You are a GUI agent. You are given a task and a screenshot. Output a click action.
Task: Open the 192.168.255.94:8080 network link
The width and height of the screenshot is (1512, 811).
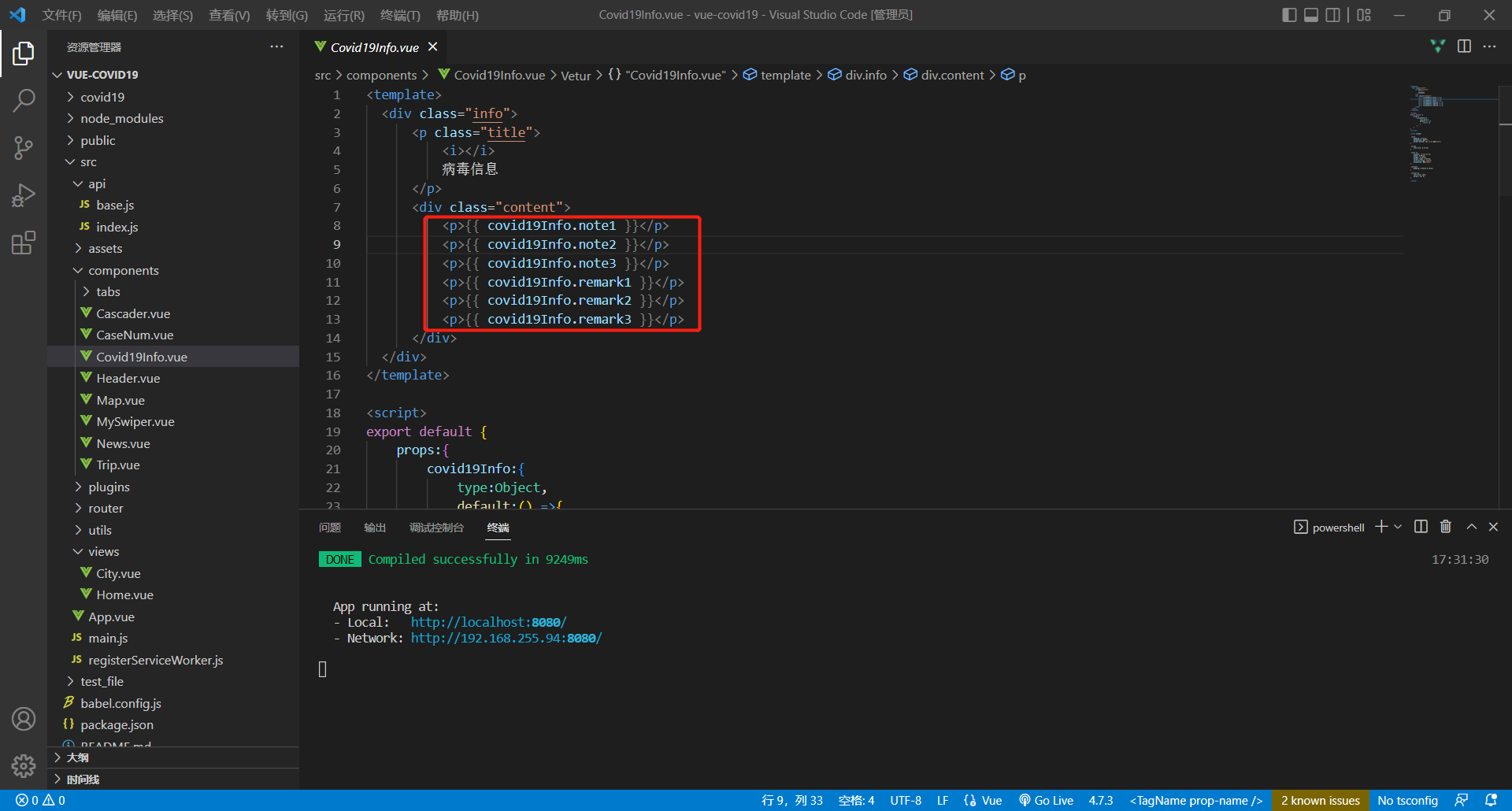point(506,638)
